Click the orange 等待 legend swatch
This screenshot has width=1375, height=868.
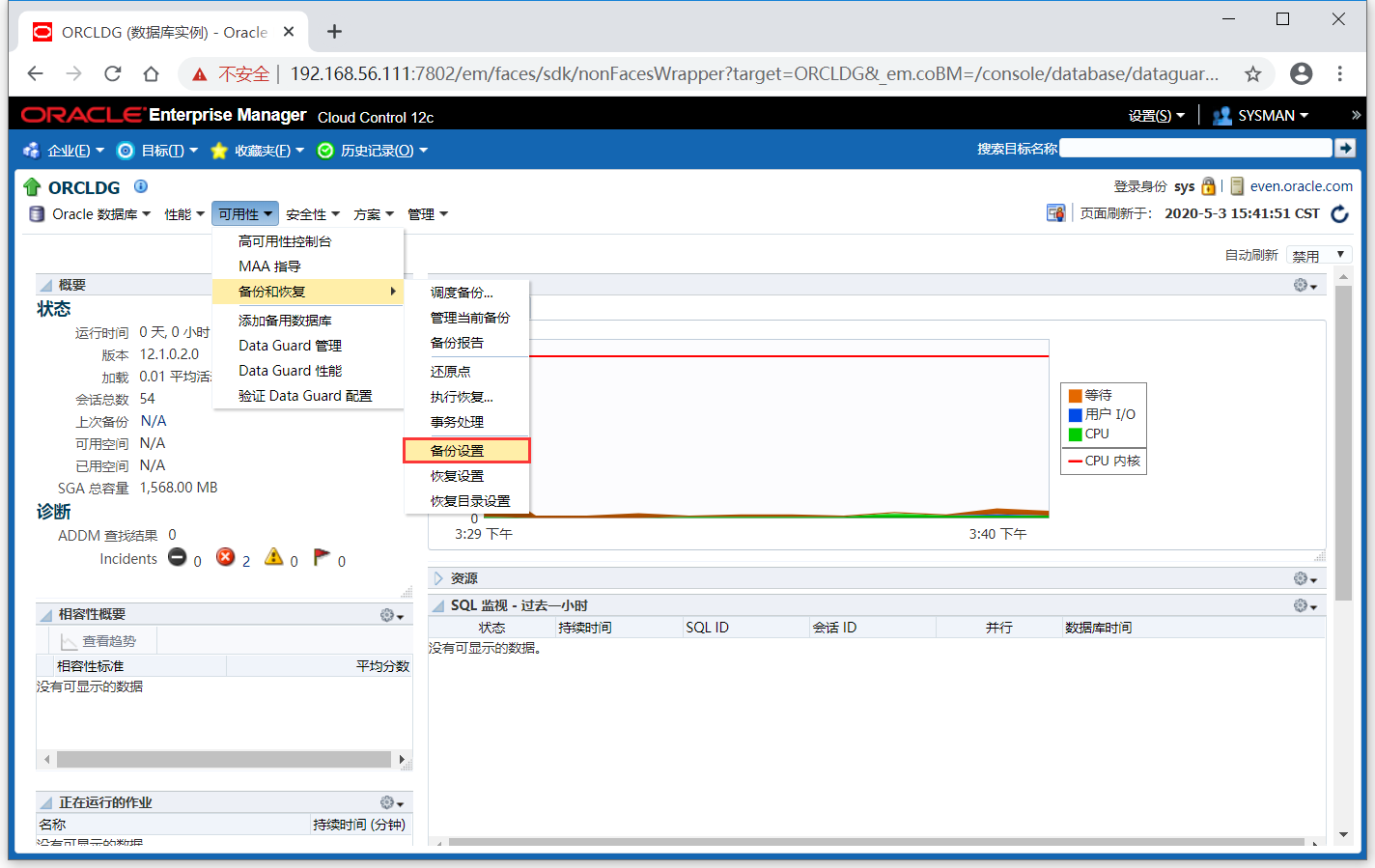click(1075, 395)
